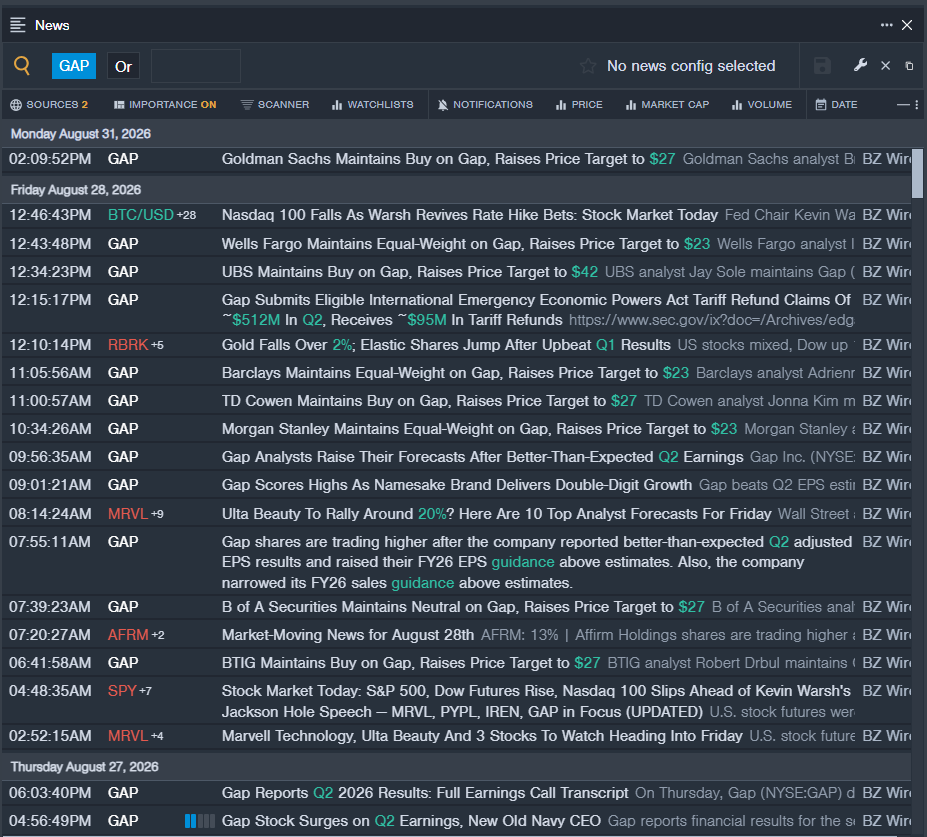Click the News panel list icon

pyautogui.click(x=18, y=25)
